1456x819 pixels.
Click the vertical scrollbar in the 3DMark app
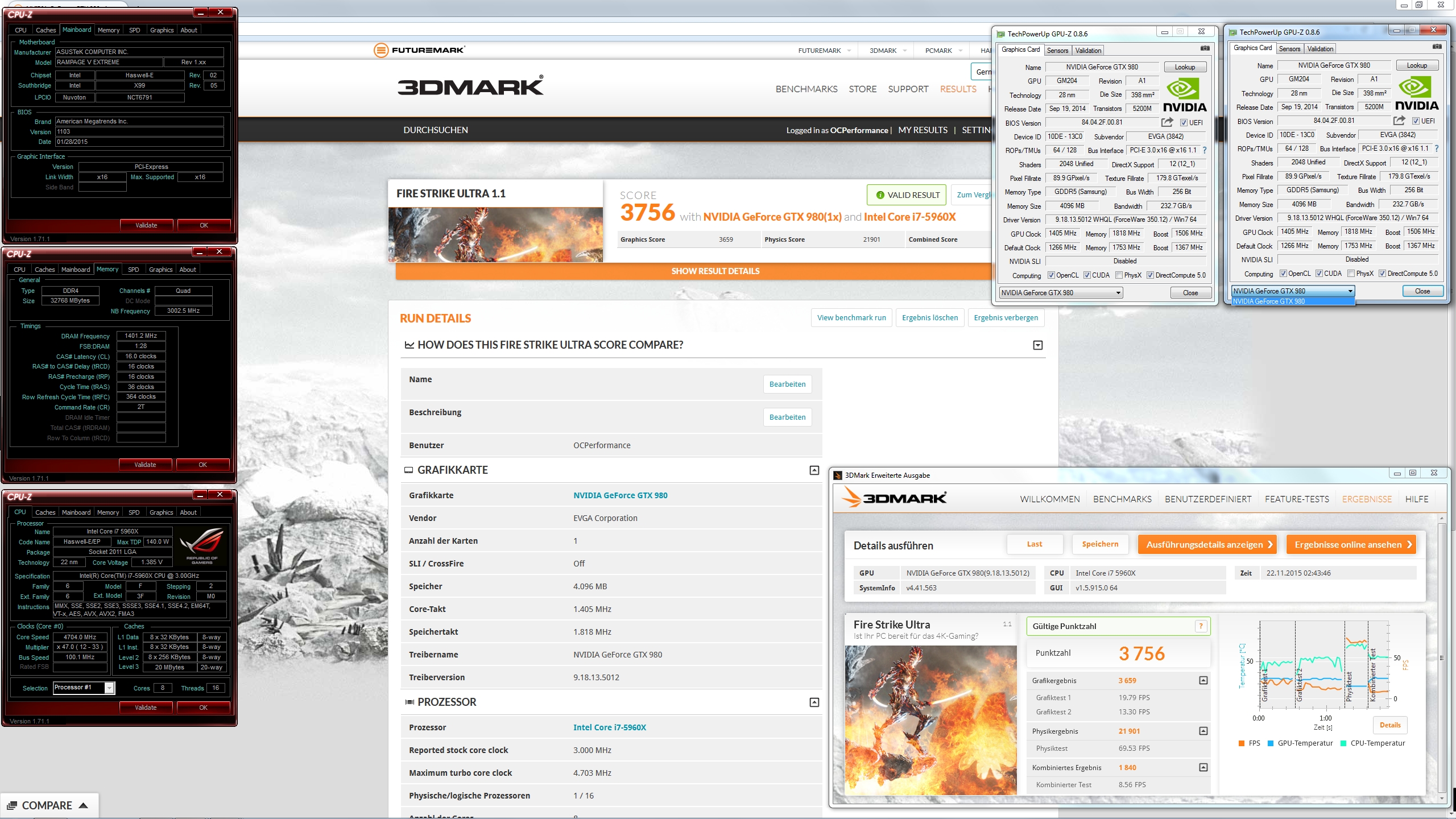pos(1441,657)
